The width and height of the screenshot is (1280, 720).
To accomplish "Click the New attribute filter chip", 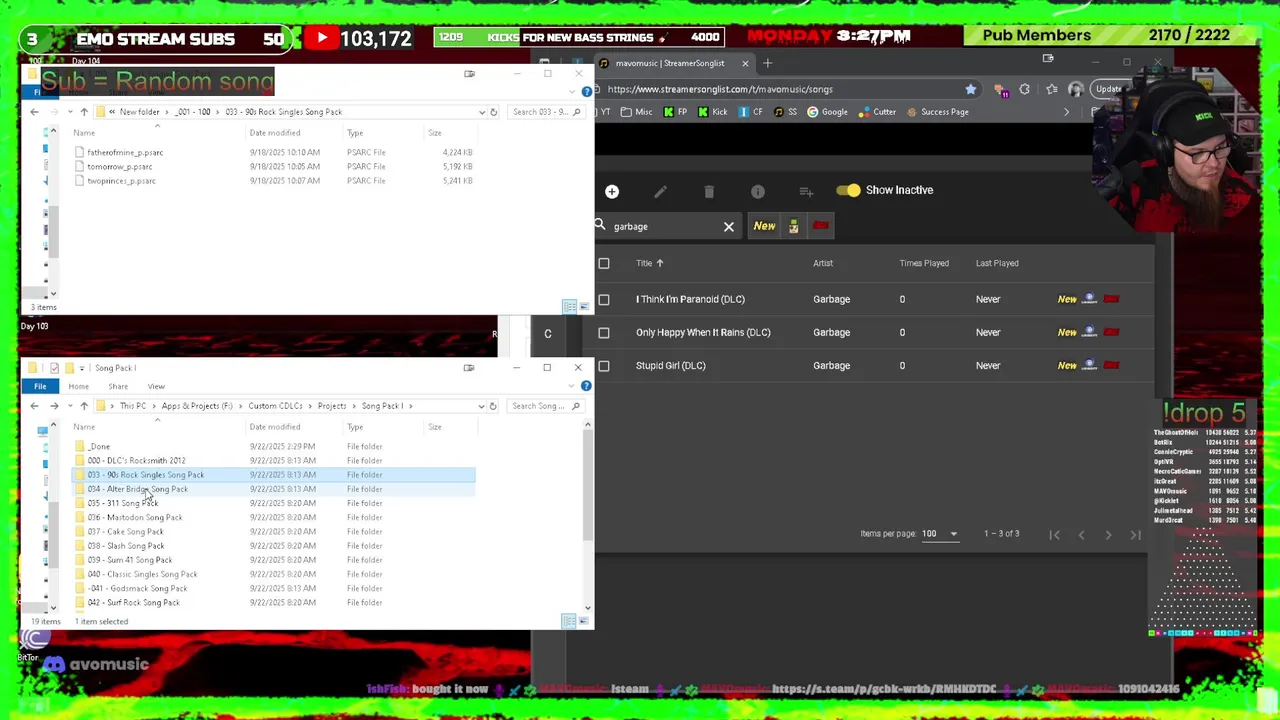I will tap(764, 226).
